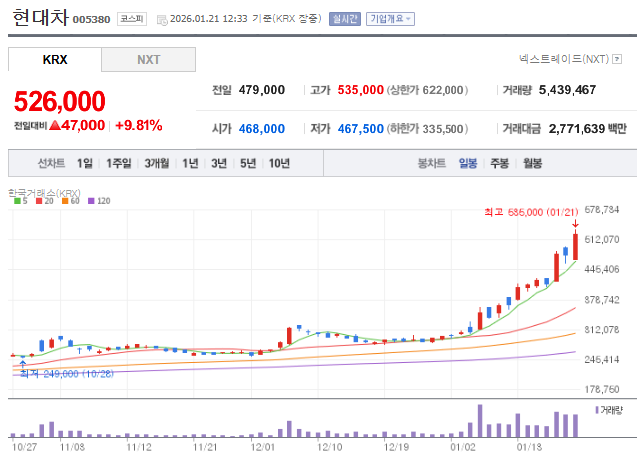This screenshot has height=457, width=637.
Task: Open the 넥스트레이드(NXT) help icon
Action: tap(617, 59)
